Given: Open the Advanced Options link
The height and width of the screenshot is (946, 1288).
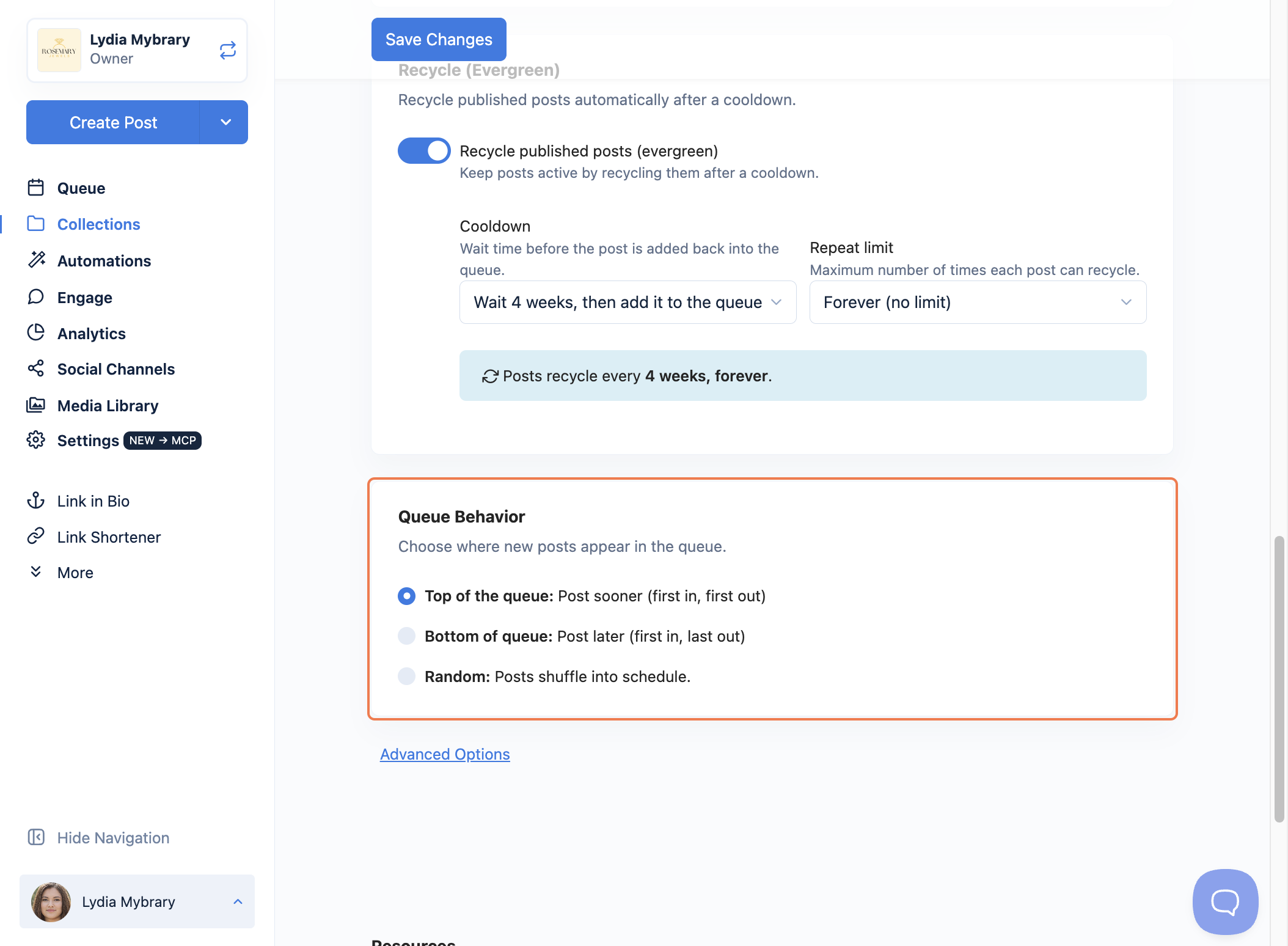Looking at the screenshot, I should 445,754.
